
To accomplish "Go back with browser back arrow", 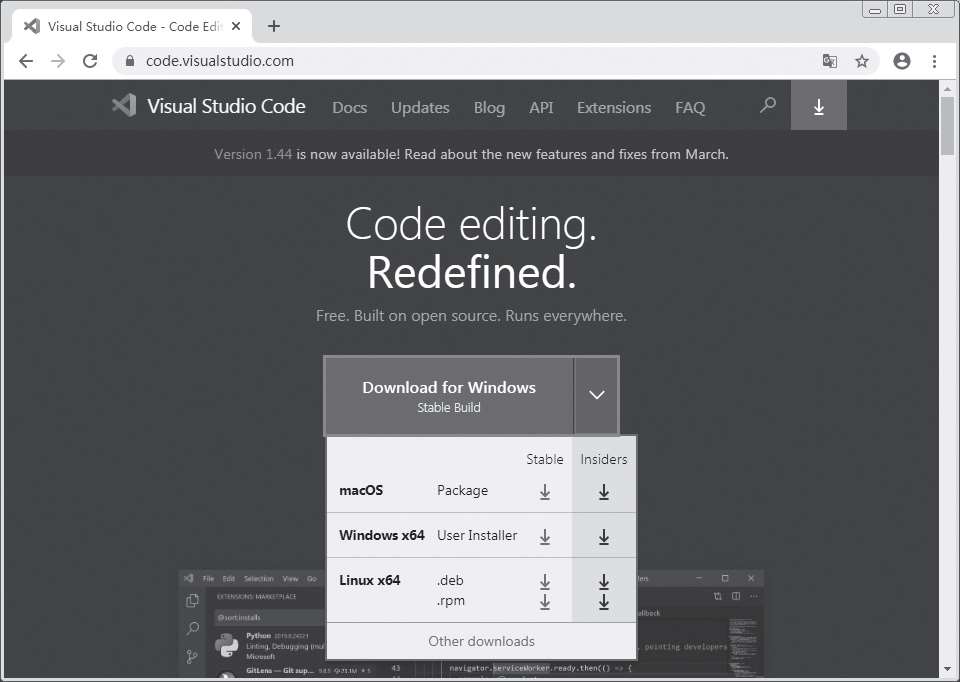I will 26,61.
